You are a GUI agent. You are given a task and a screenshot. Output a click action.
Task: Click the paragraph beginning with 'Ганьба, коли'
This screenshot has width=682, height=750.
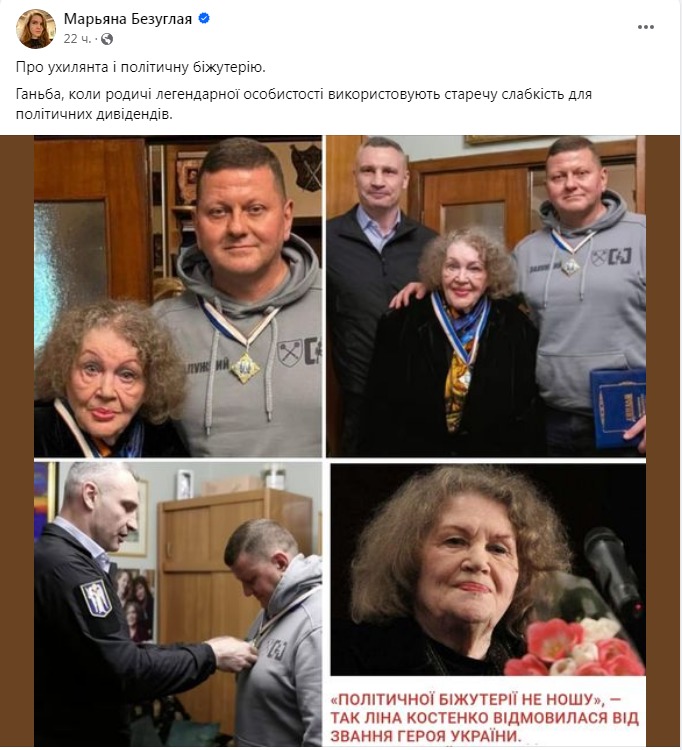(304, 104)
